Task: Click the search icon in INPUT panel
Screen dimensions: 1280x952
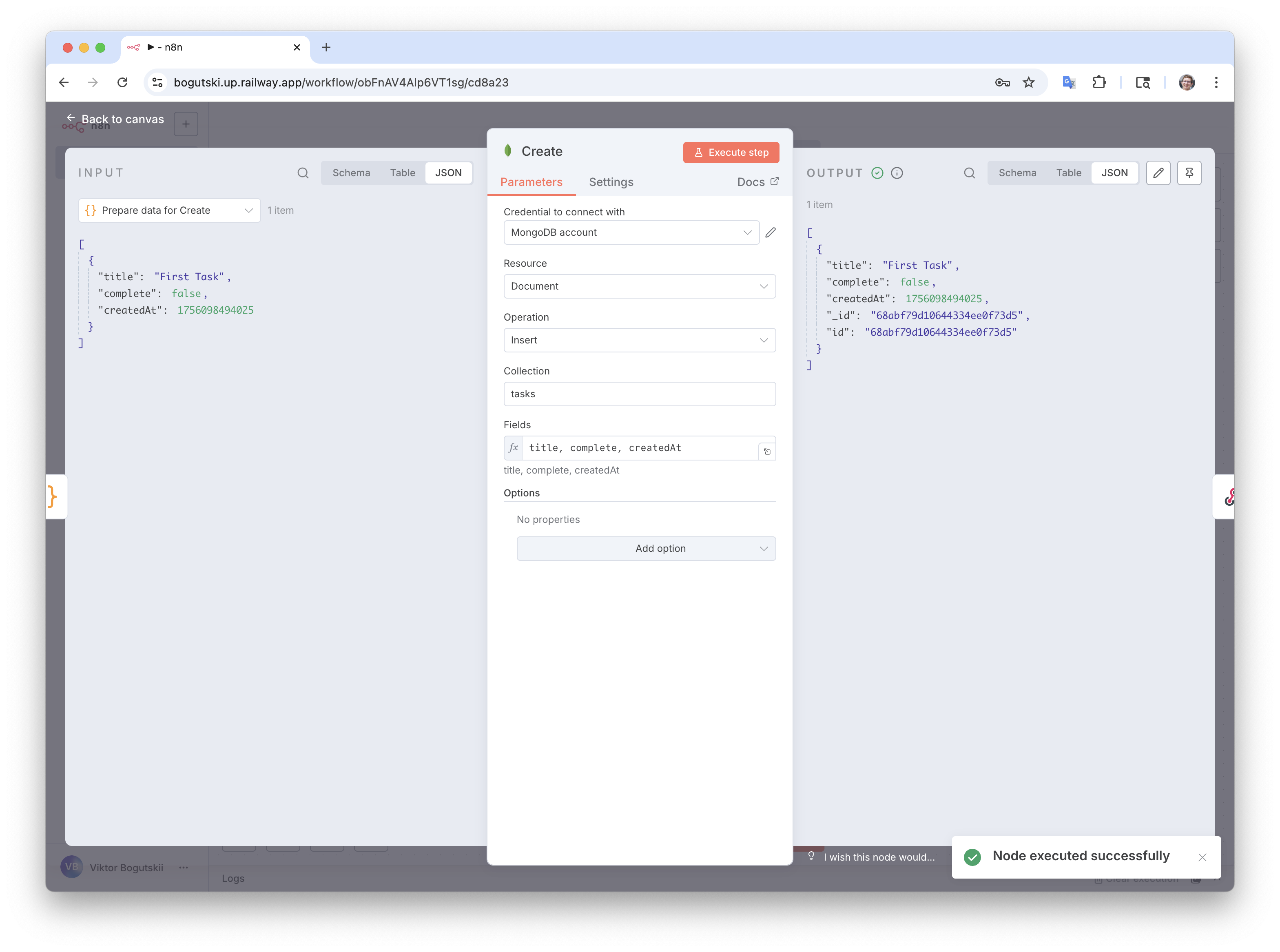Action: point(303,173)
